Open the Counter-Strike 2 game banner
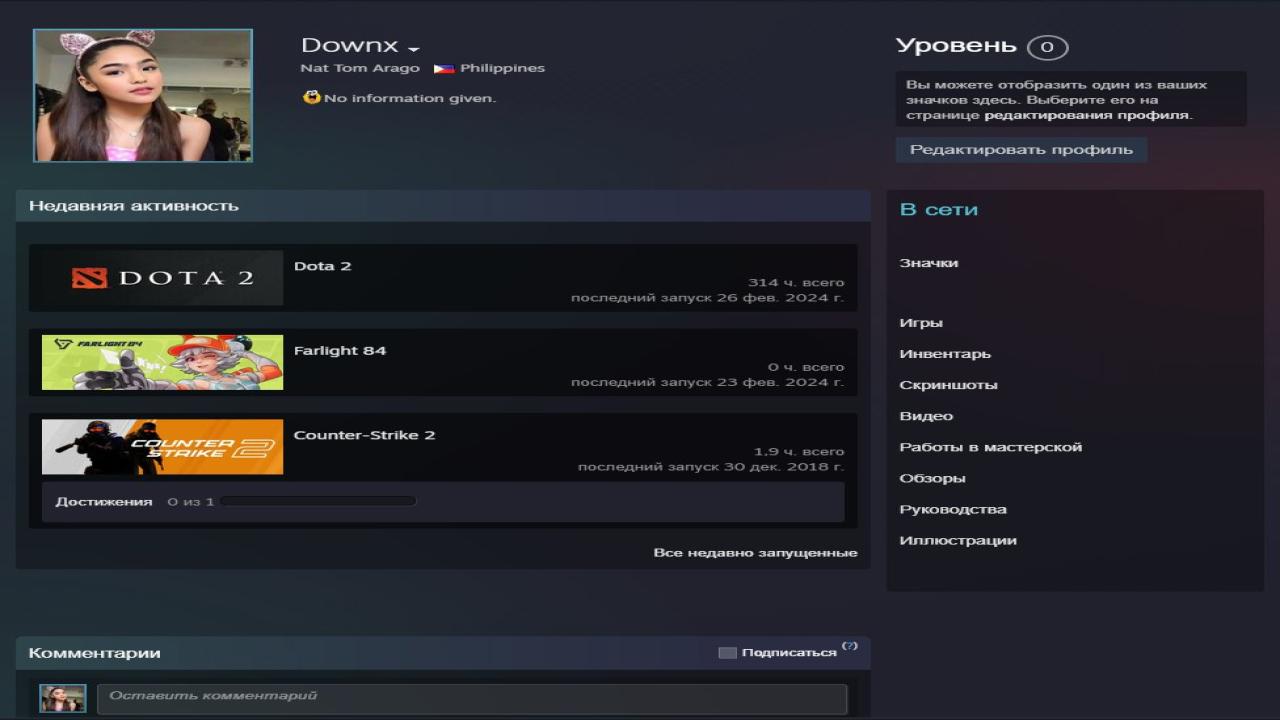The height and width of the screenshot is (720, 1280). pyautogui.click(x=162, y=446)
